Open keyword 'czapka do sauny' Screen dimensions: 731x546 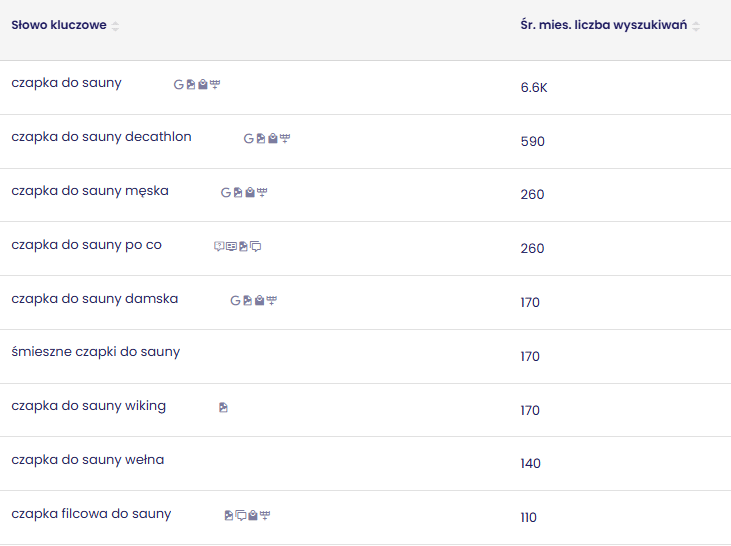point(66,83)
